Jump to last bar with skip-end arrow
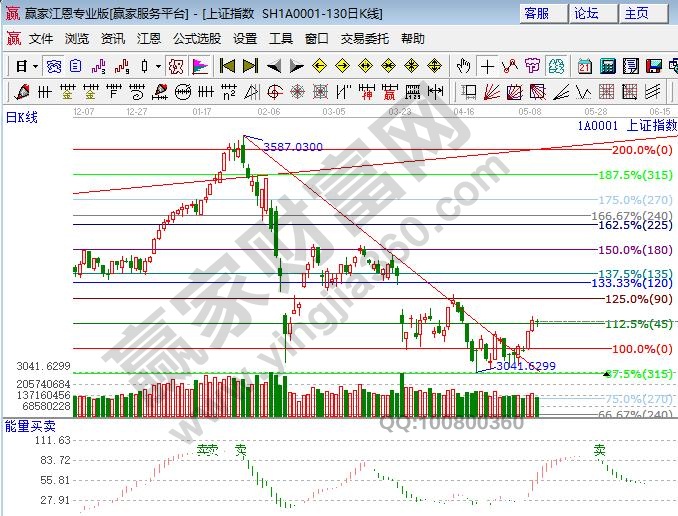This screenshot has width=678, height=516. pos(250,66)
